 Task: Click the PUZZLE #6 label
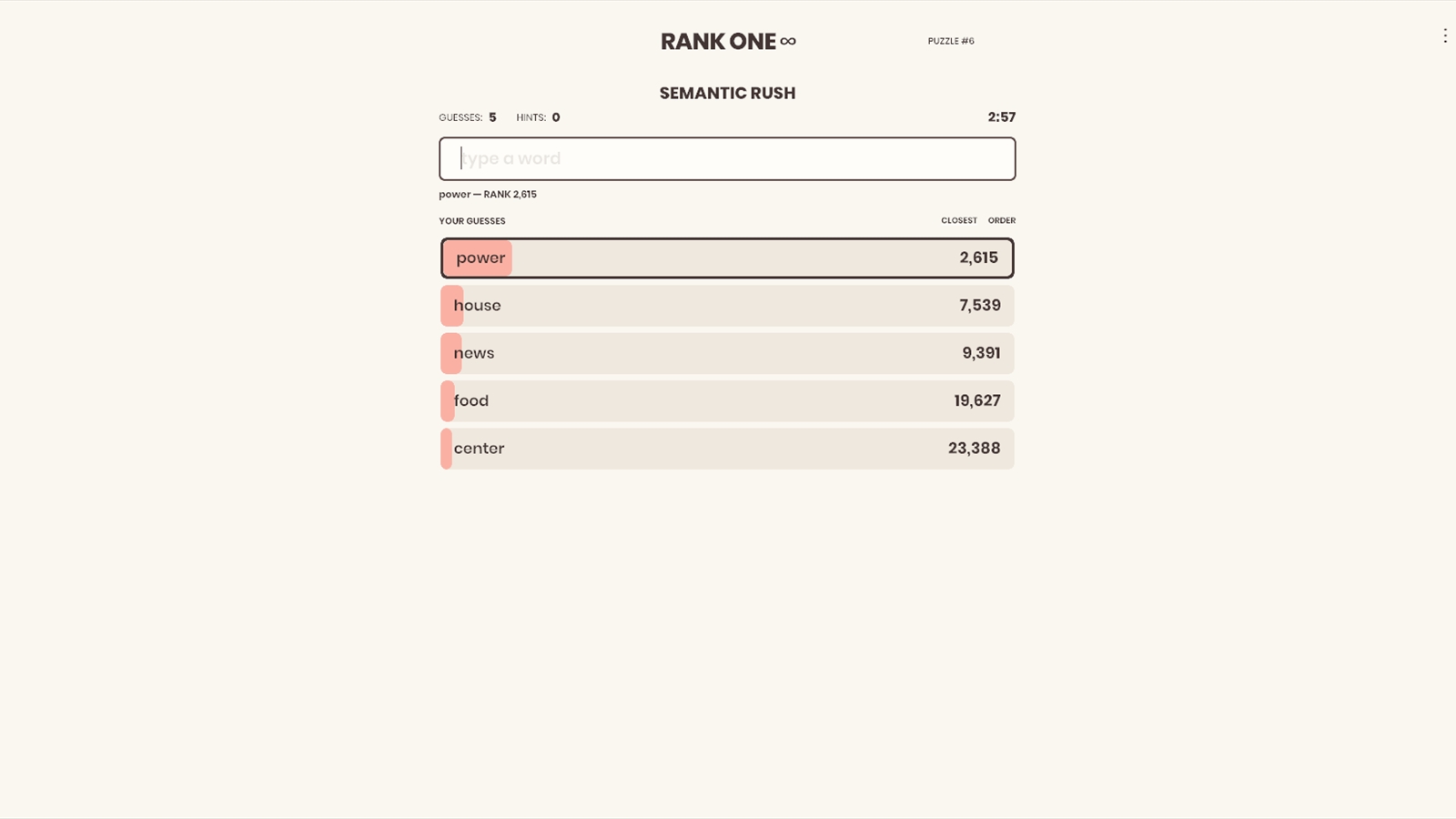point(951,41)
